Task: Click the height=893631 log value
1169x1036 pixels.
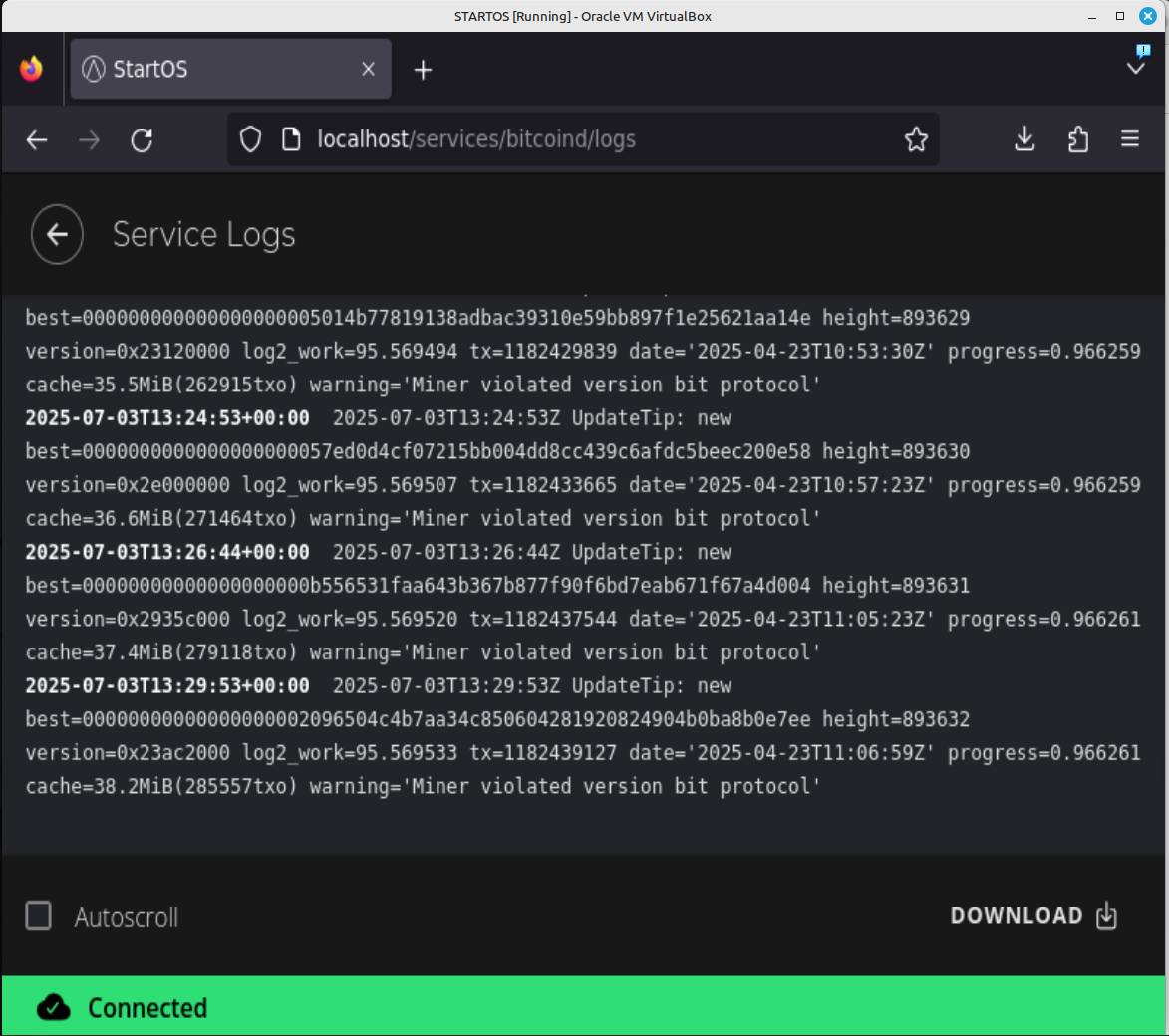Action: 895,586
